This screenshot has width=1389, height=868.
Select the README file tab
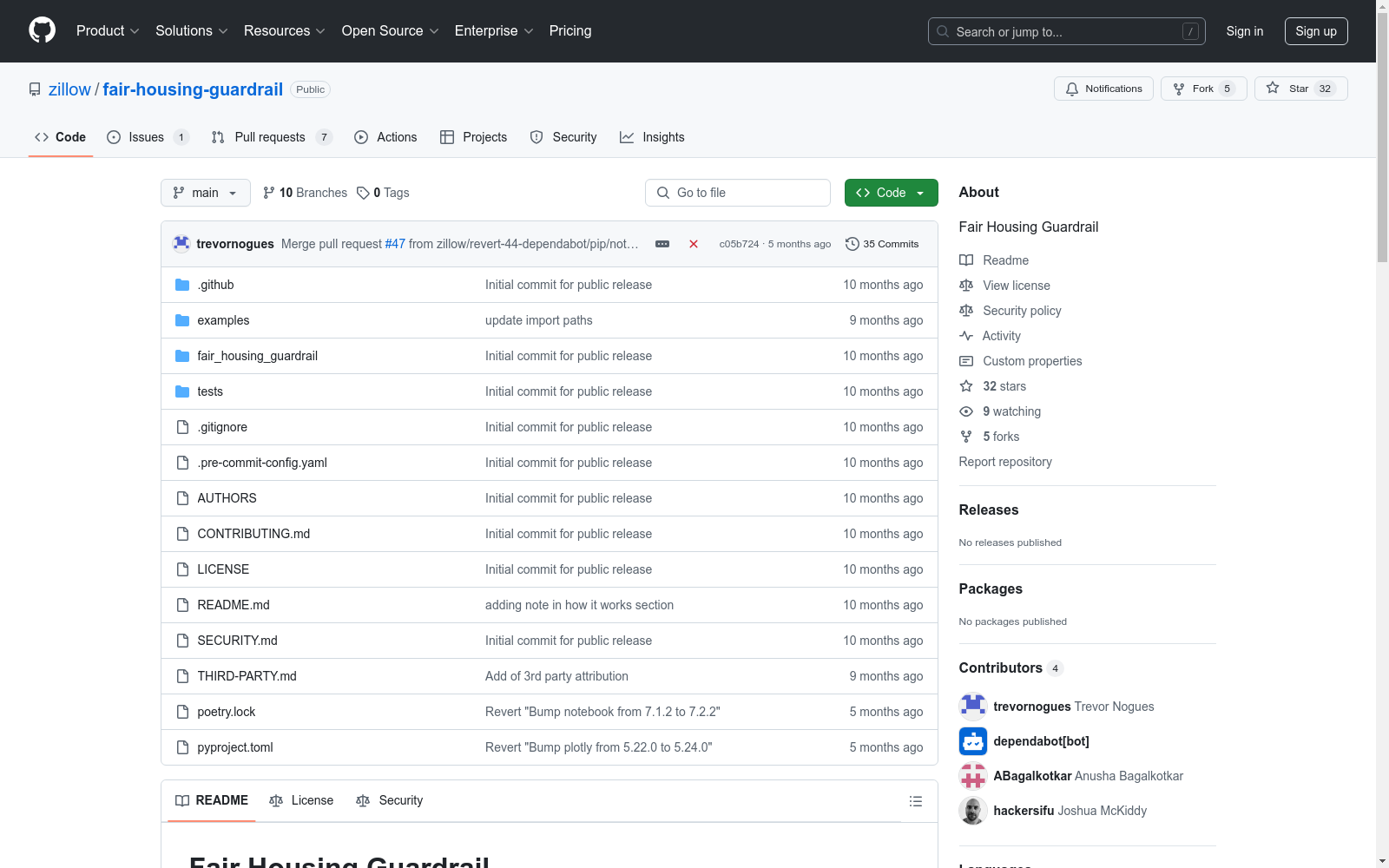tap(212, 800)
